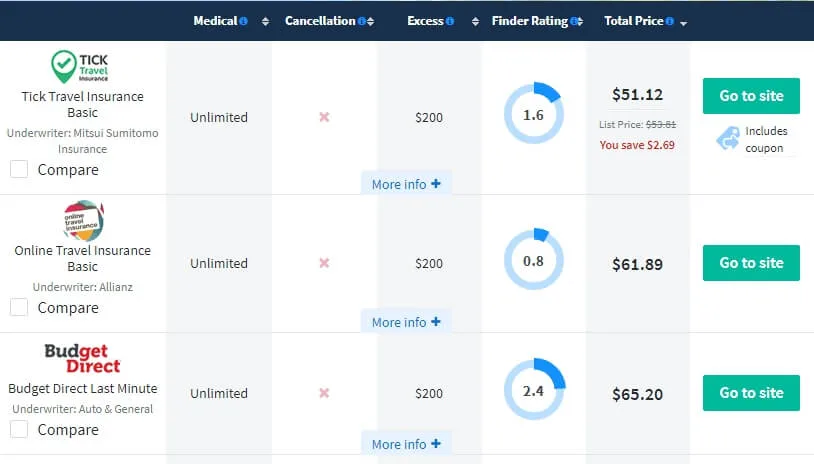814x464 pixels.
Task: Go to site for Budget Direct
Action: pyautogui.click(x=751, y=392)
